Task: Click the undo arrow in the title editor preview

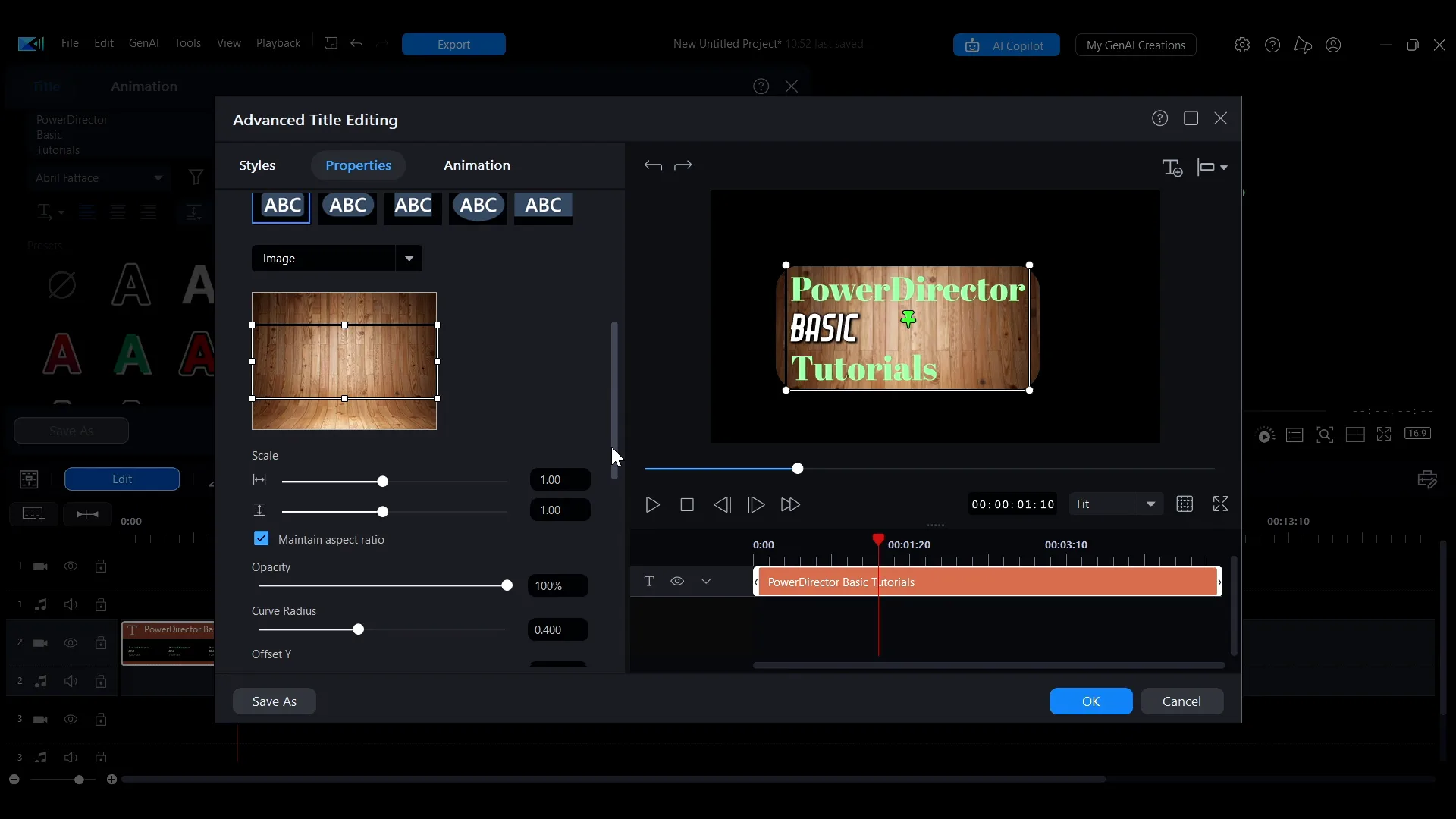Action: tap(653, 165)
